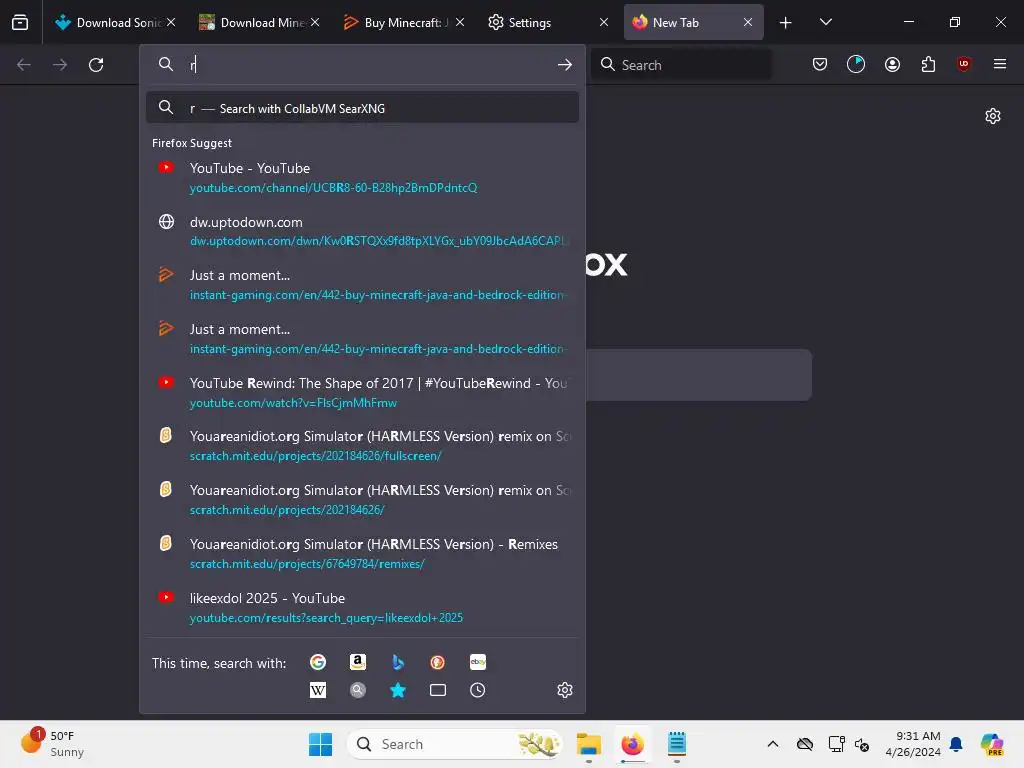Search open tabs using the tabs icon

click(438, 690)
